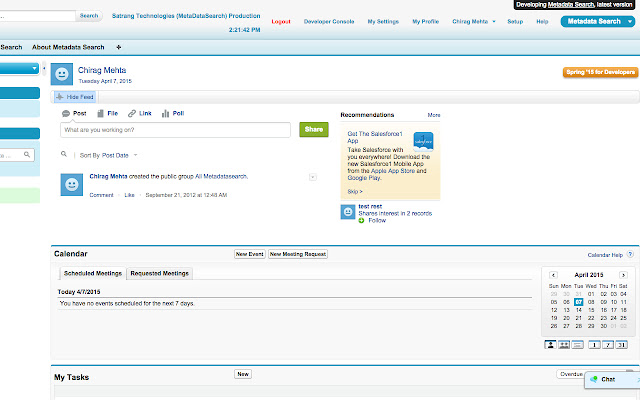Switch to single user calendar view
This screenshot has height=400, width=640.
[550, 345]
